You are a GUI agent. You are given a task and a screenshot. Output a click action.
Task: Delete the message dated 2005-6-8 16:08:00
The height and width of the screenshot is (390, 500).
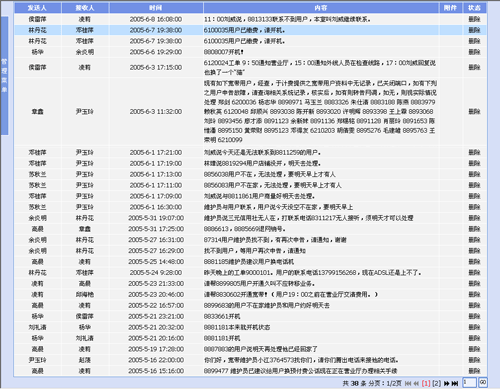[474, 19]
